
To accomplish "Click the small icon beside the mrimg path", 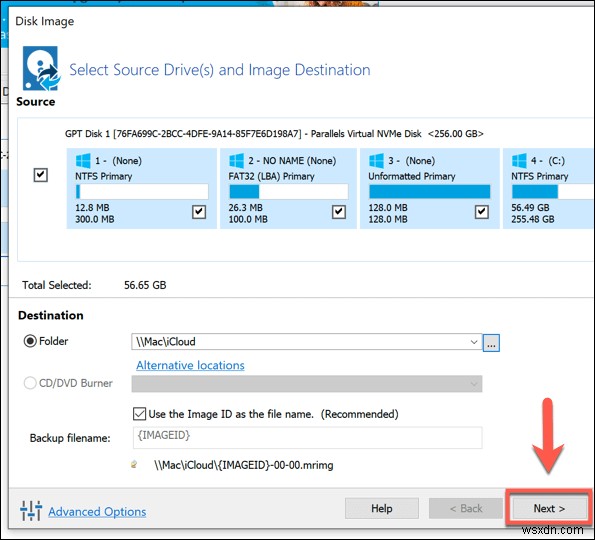I will point(134,464).
